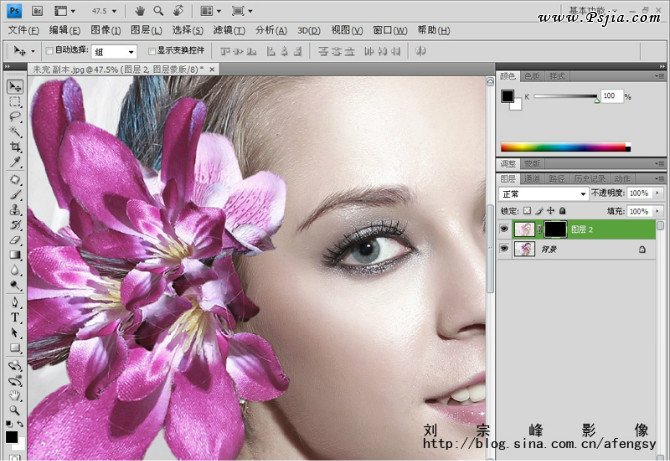This screenshot has height=461, width=670.
Task: Click the lock transparent pixels button
Action: [x=527, y=211]
